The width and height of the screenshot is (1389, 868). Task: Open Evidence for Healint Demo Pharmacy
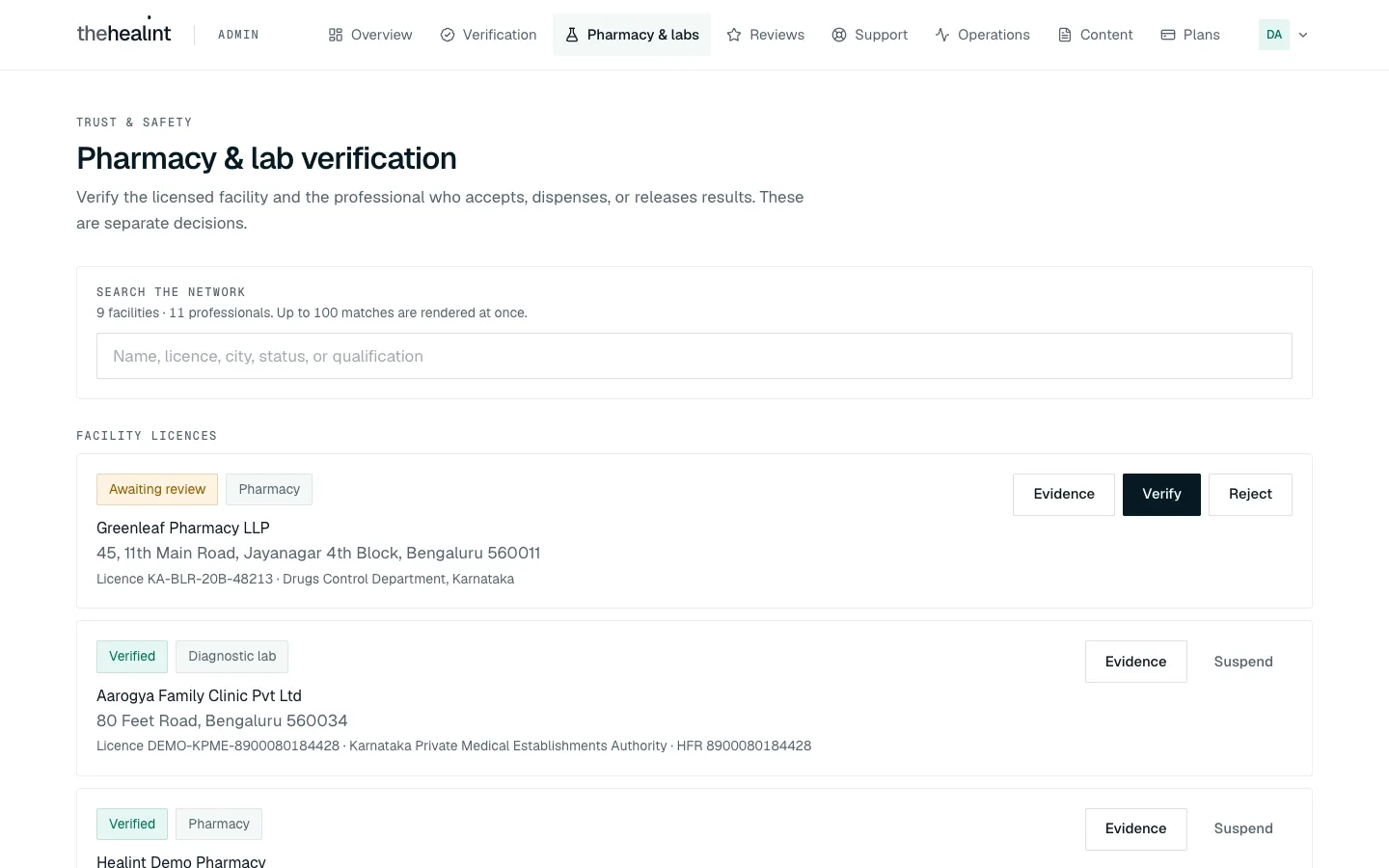1136,829
